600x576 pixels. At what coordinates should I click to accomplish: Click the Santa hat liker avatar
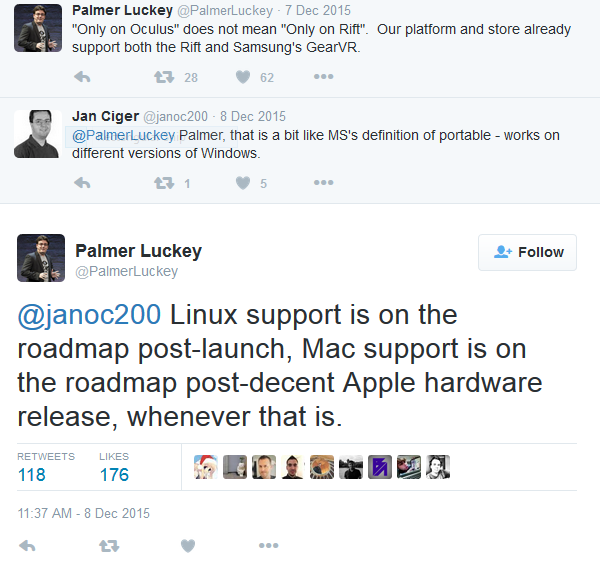coord(206,466)
